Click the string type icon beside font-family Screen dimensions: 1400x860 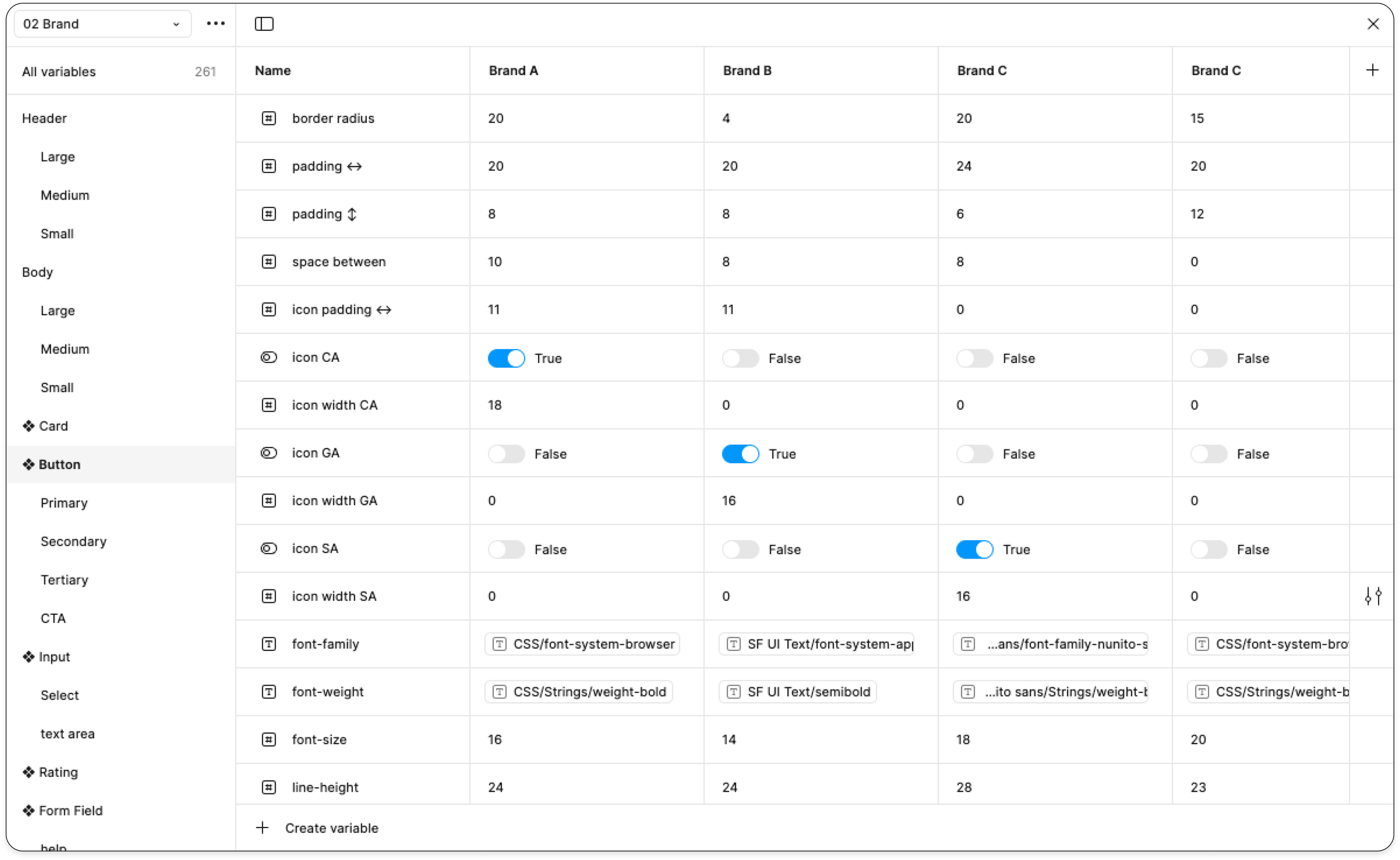tap(268, 644)
